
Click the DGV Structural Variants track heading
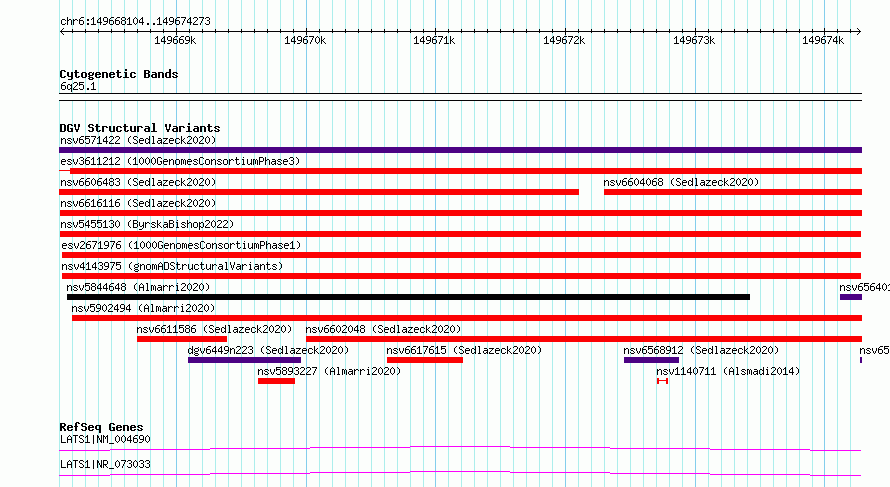coord(140,128)
